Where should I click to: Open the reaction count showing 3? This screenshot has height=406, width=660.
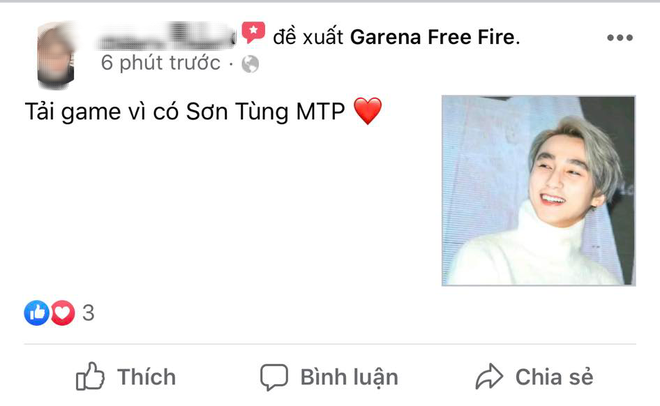tap(88, 313)
